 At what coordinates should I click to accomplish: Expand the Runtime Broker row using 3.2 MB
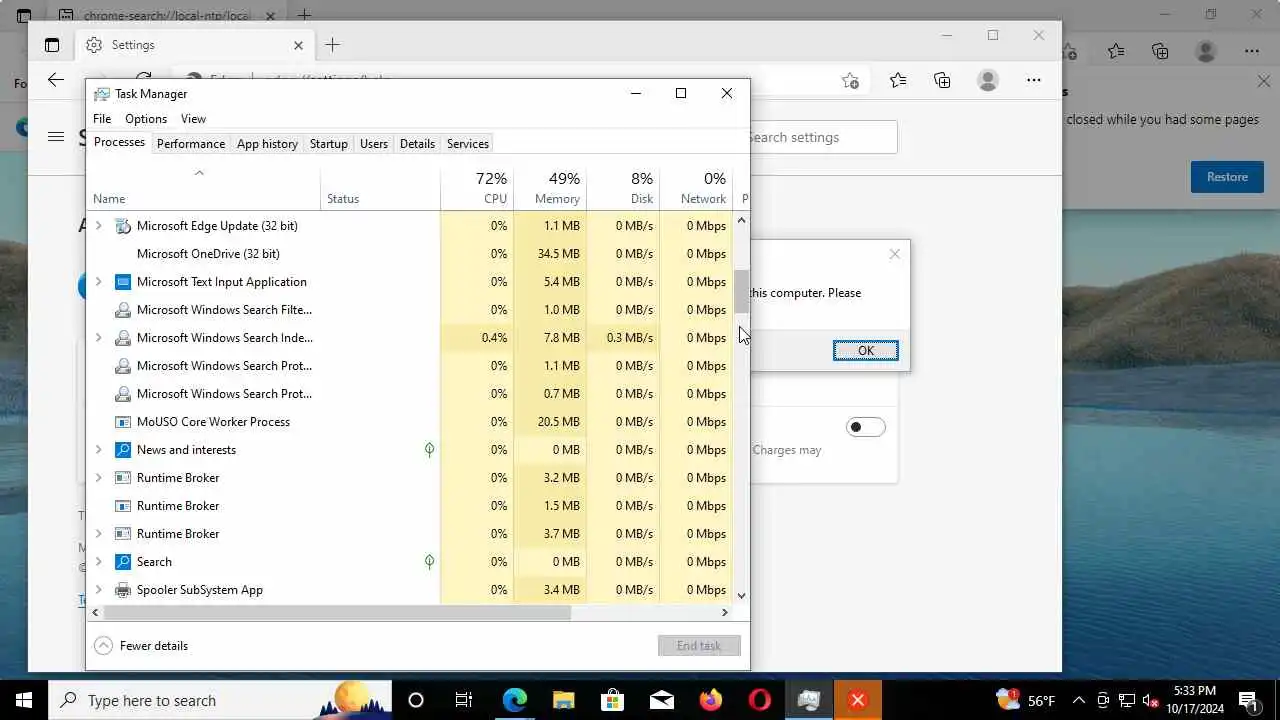point(98,478)
